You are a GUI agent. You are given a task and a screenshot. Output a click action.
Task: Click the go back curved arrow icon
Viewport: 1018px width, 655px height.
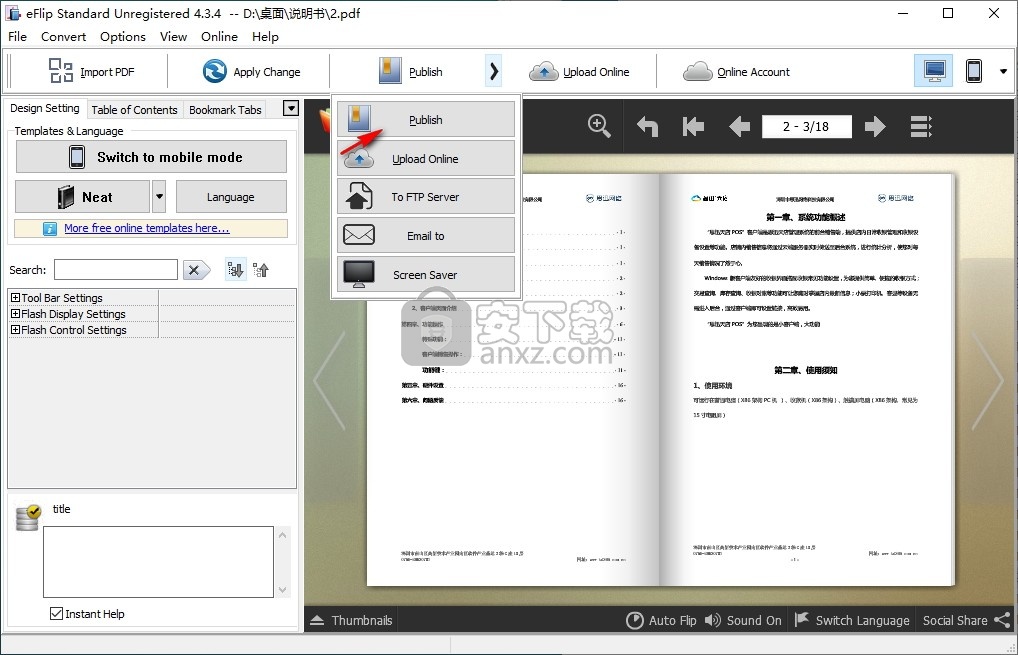(x=647, y=126)
